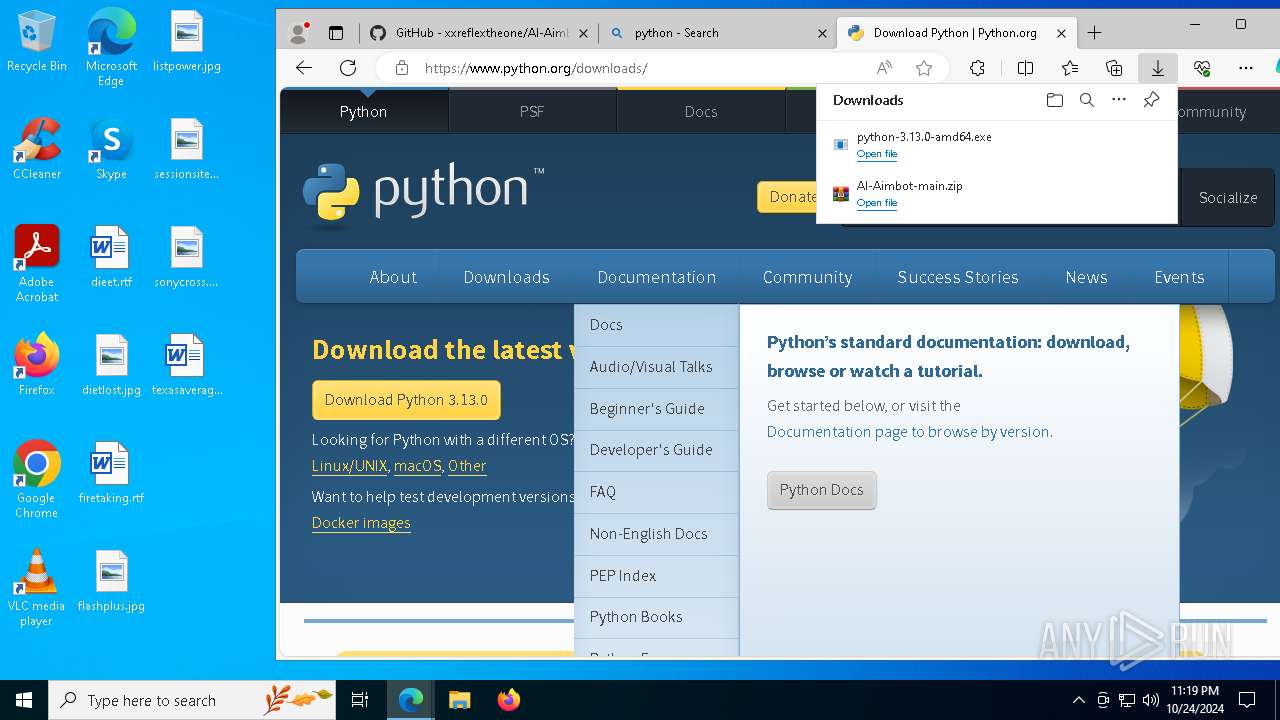The width and height of the screenshot is (1280, 720).
Task: Open the Favorites list icon
Action: 1070,68
